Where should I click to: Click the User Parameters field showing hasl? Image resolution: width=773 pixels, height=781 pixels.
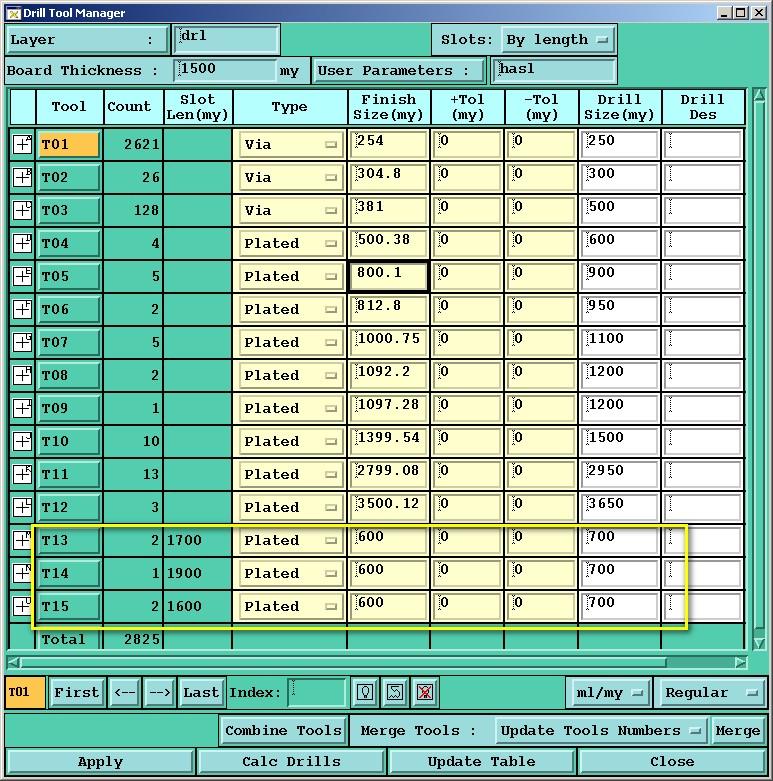point(554,70)
